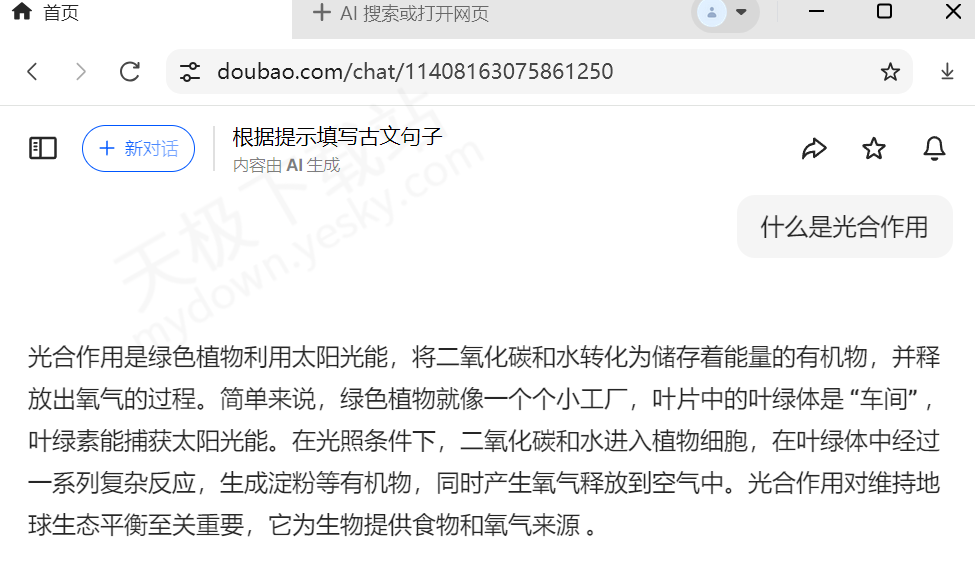The width and height of the screenshot is (975, 579).
Task: Toggle the chat sidebar panel
Action: 43,148
